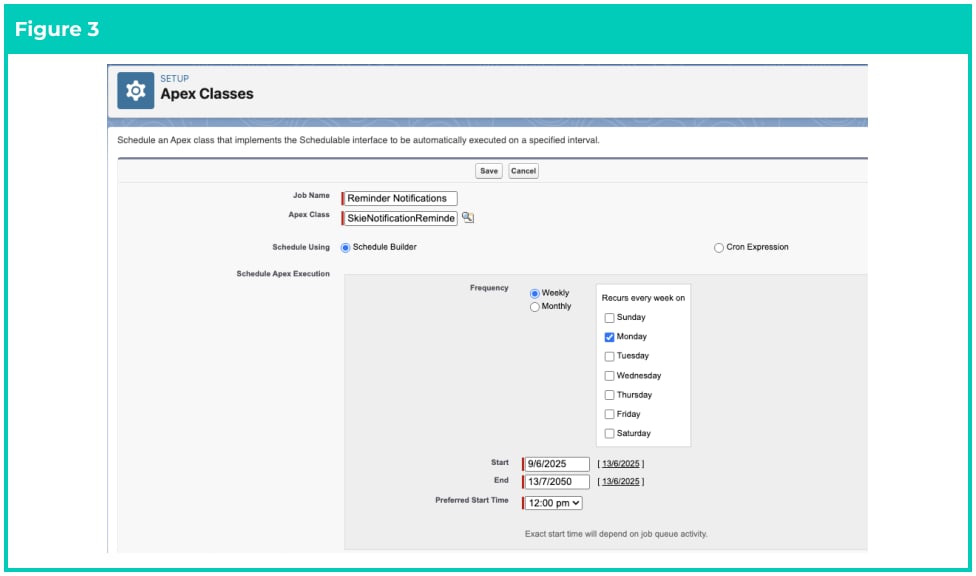Tick the Wednesday checkbox
Screen dimensions: 976x576
coord(609,376)
